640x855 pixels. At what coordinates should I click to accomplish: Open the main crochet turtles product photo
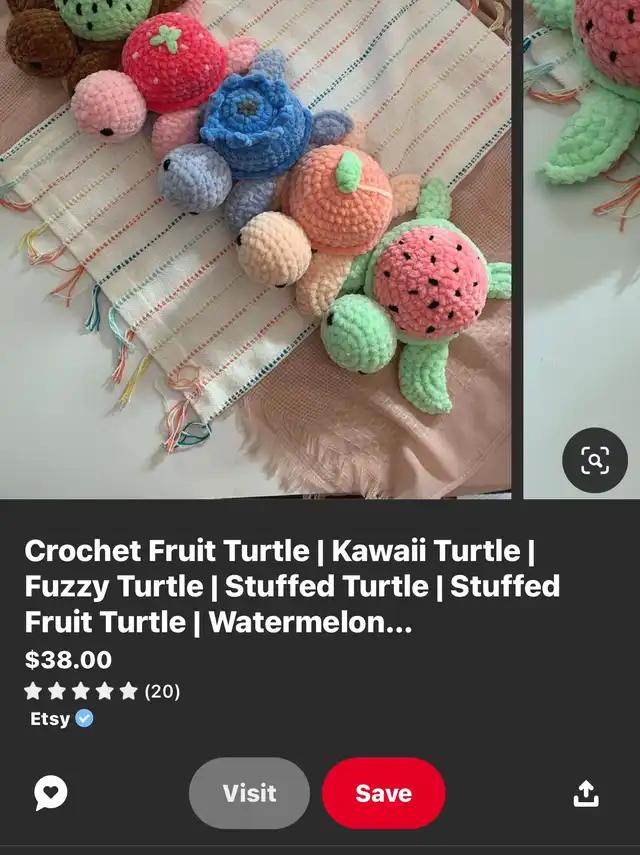click(256, 249)
